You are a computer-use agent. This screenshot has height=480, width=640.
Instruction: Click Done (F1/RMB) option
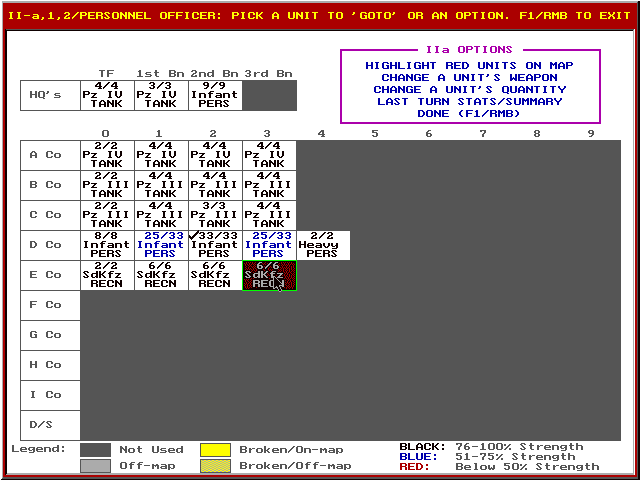point(469,113)
